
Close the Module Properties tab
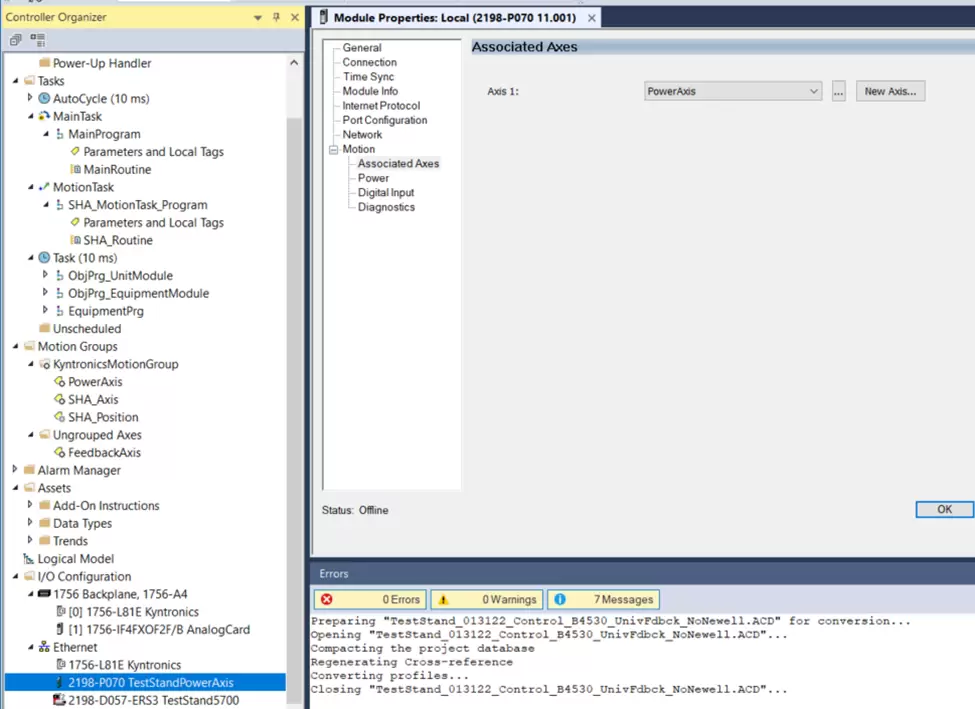(592, 18)
